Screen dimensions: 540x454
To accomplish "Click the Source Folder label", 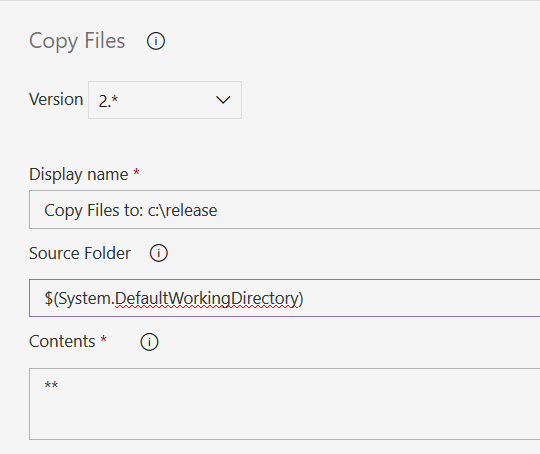I will pos(80,253).
